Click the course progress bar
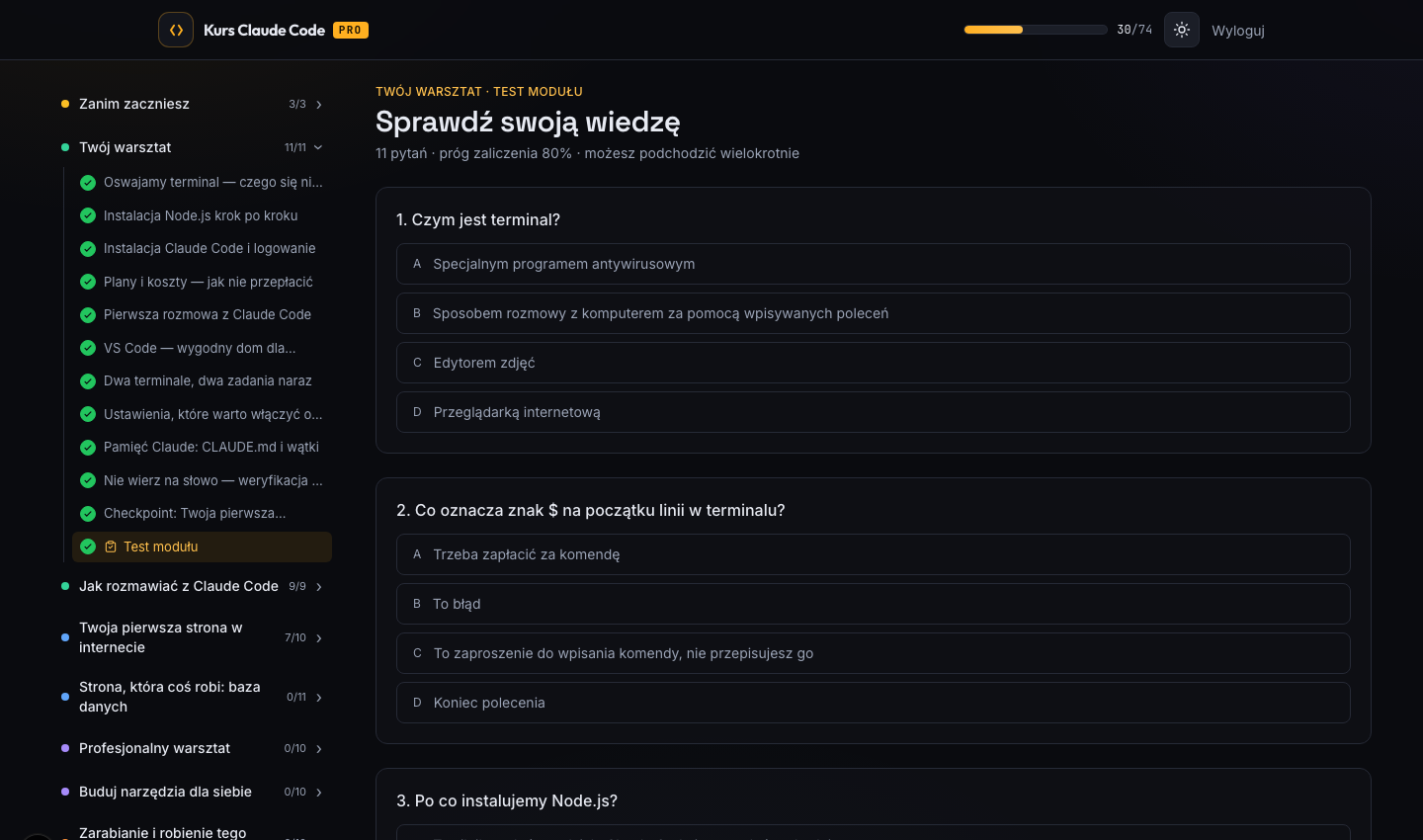Viewport: 1423px width, 840px height. pyautogui.click(x=1036, y=30)
